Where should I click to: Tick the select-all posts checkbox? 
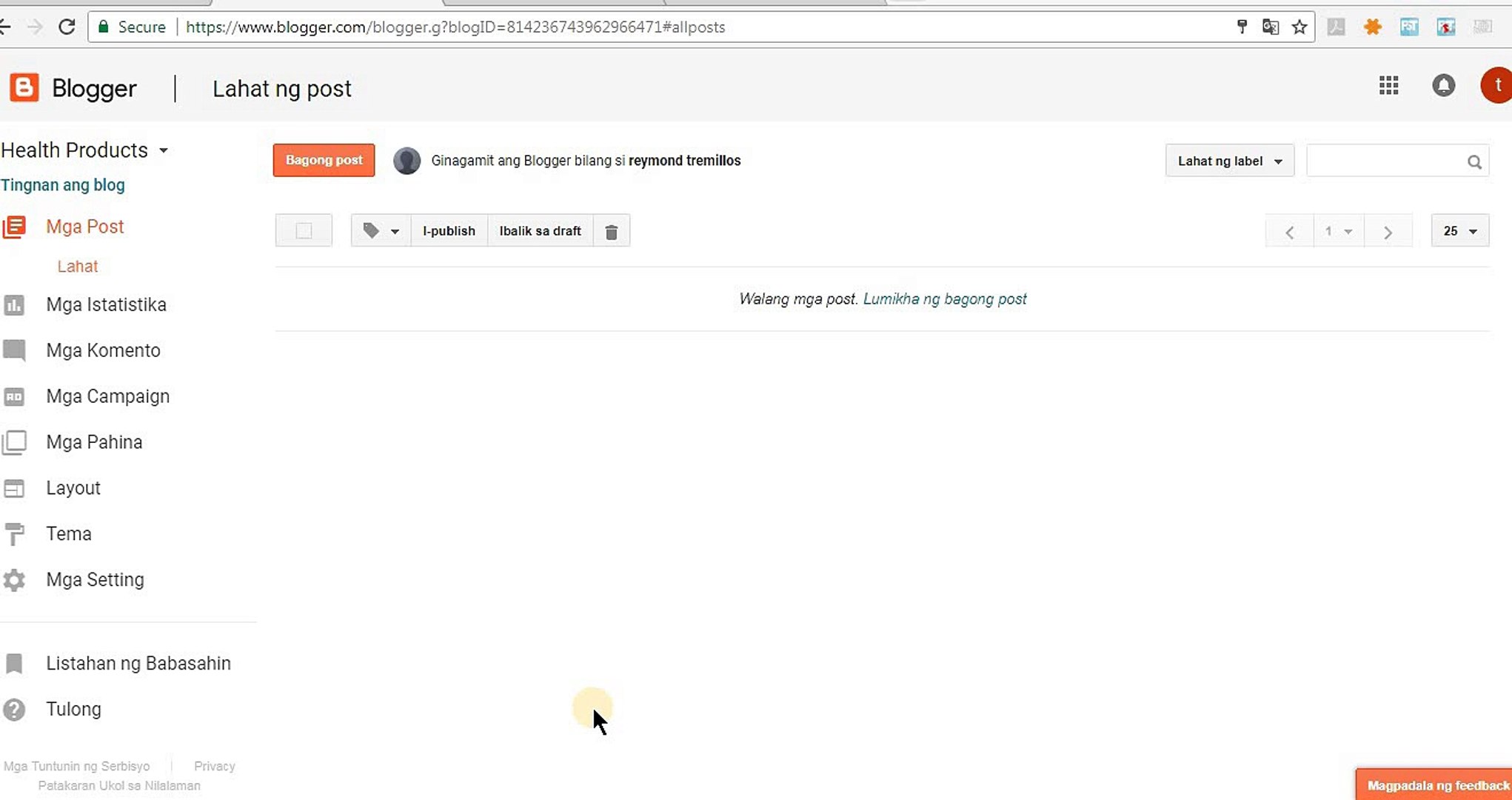click(304, 231)
